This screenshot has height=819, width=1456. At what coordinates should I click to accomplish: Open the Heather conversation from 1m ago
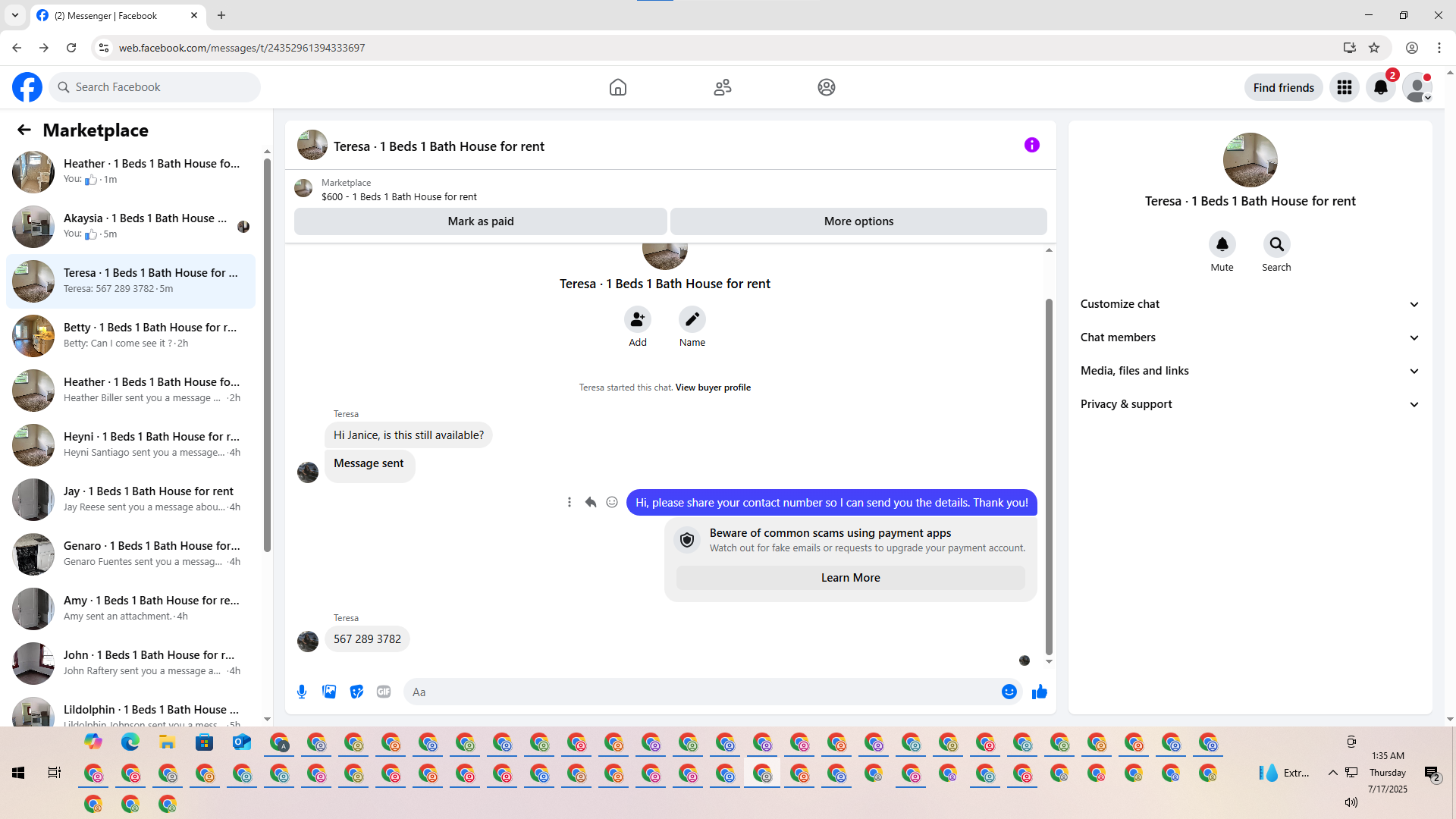point(130,172)
